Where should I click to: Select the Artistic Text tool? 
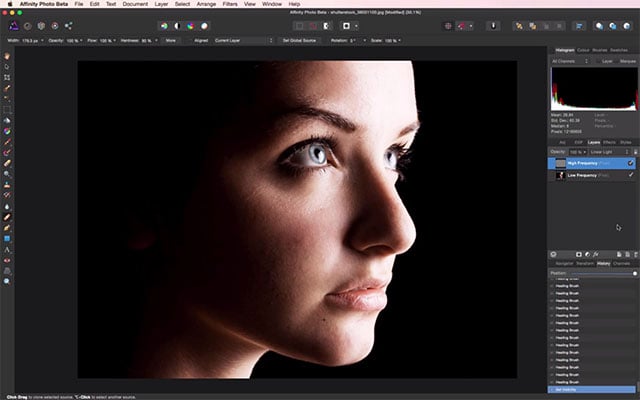[x=8, y=249]
